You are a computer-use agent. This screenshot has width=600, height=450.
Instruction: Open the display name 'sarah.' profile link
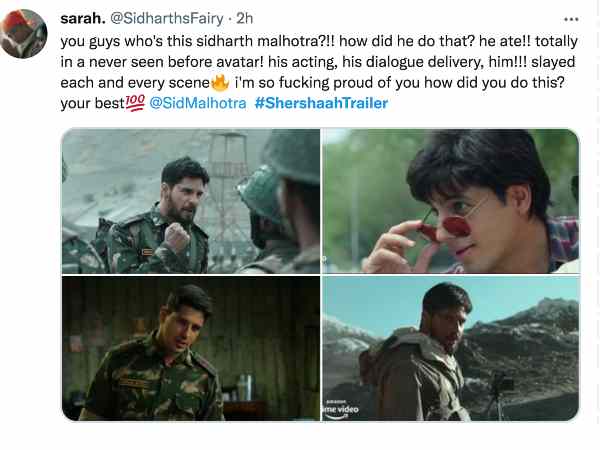[x=83, y=18]
